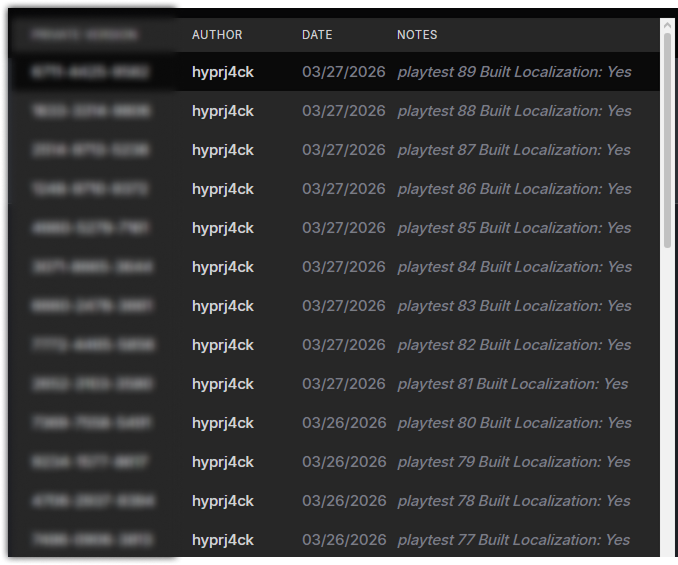Screen dimensions: 678x565
Task: Select the playtest 83 notes entry
Action: (x=515, y=306)
